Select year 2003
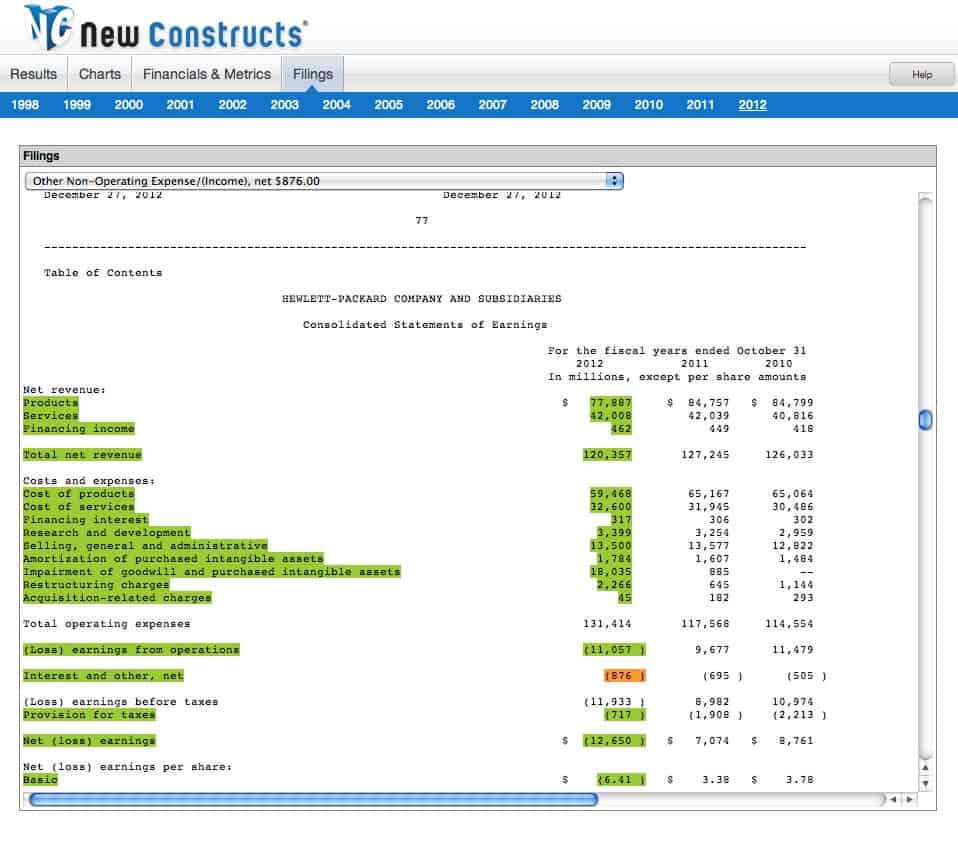Screen dimensions: 958x861 click(x=285, y=104)
